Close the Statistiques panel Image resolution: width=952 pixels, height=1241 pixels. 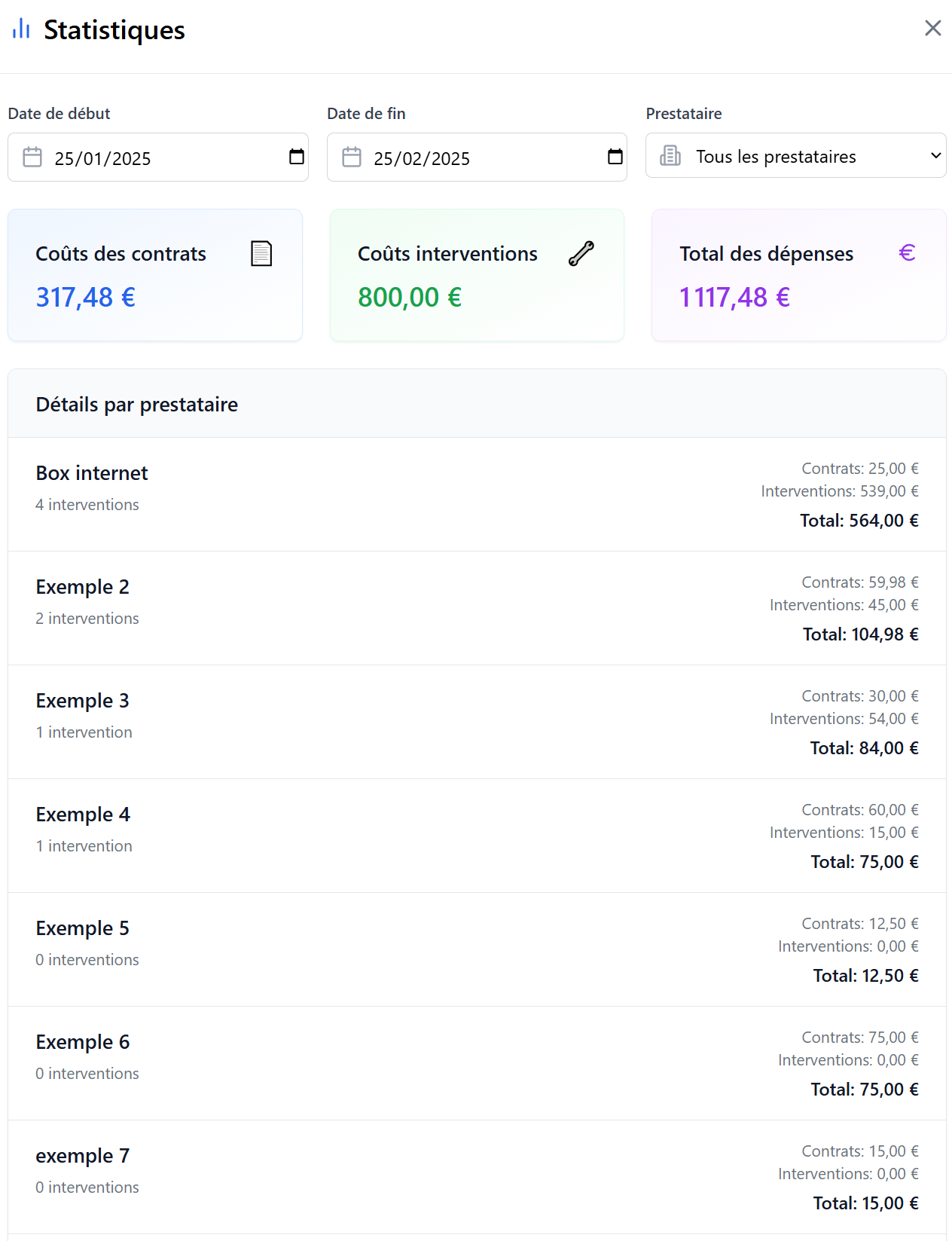(x=932, y=29)
